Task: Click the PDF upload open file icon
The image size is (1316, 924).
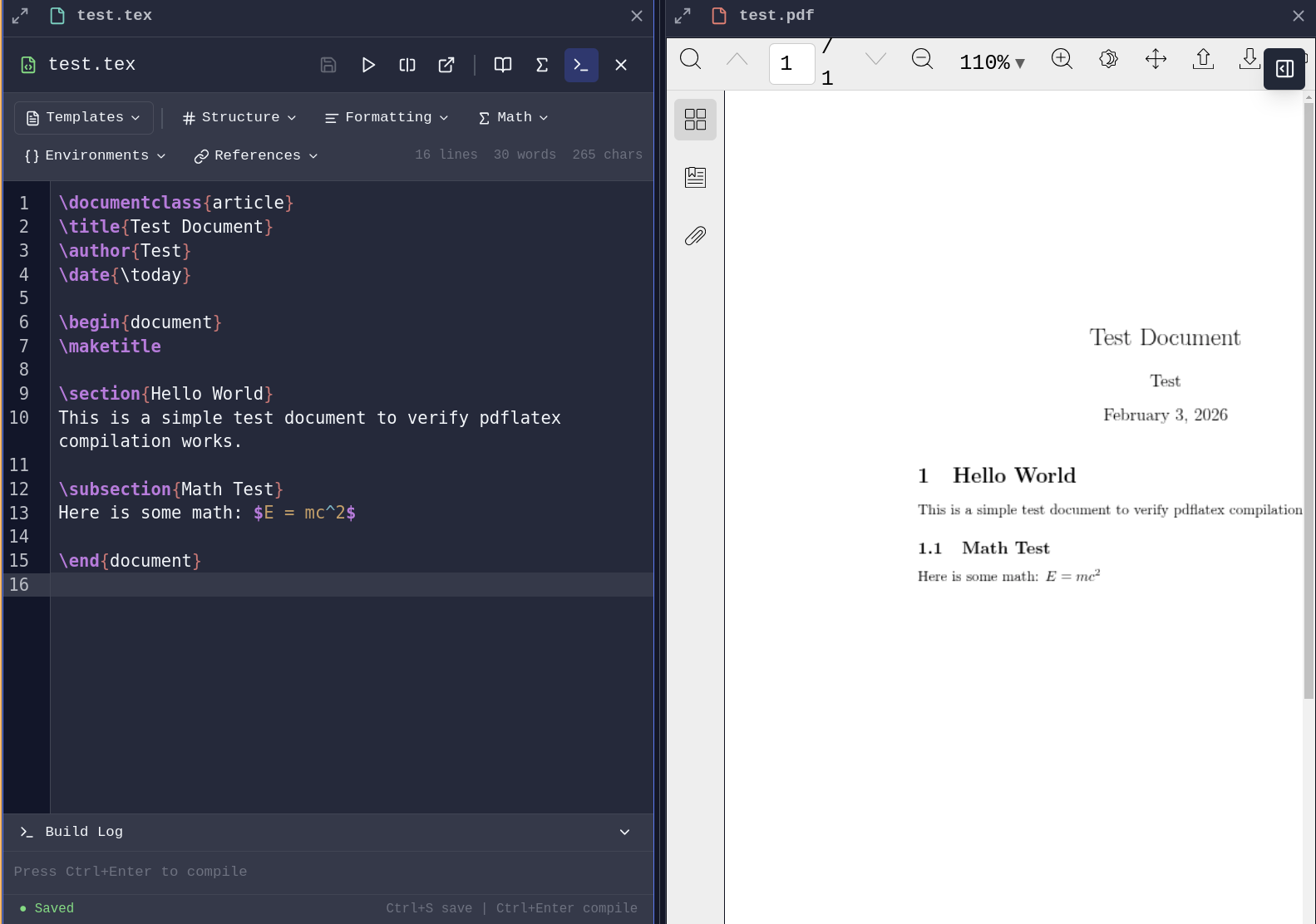Action: pos(1203,59)
